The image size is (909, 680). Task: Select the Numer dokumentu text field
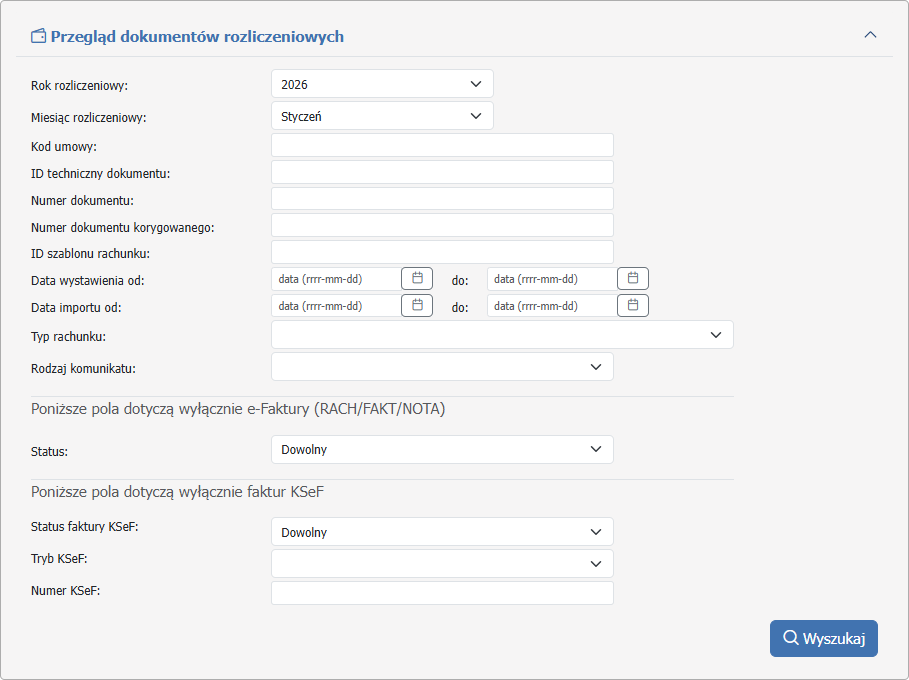(442, 199)
